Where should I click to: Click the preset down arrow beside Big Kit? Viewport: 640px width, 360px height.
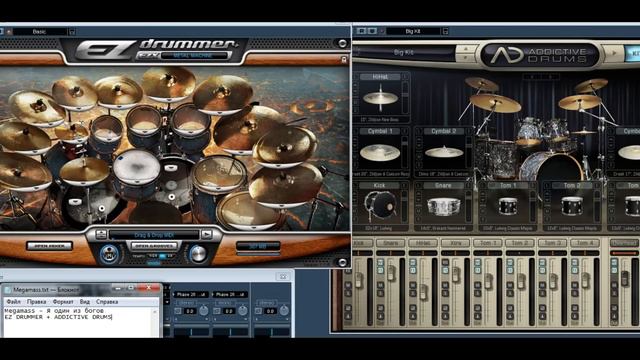coord(465,59)
